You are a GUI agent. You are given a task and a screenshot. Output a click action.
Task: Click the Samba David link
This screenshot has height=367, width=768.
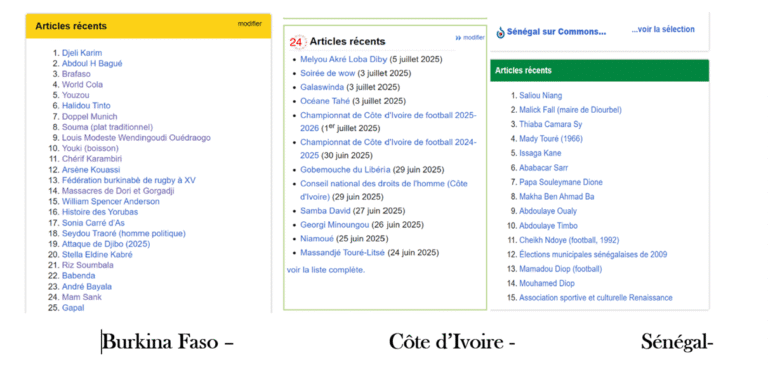point(325,211)
